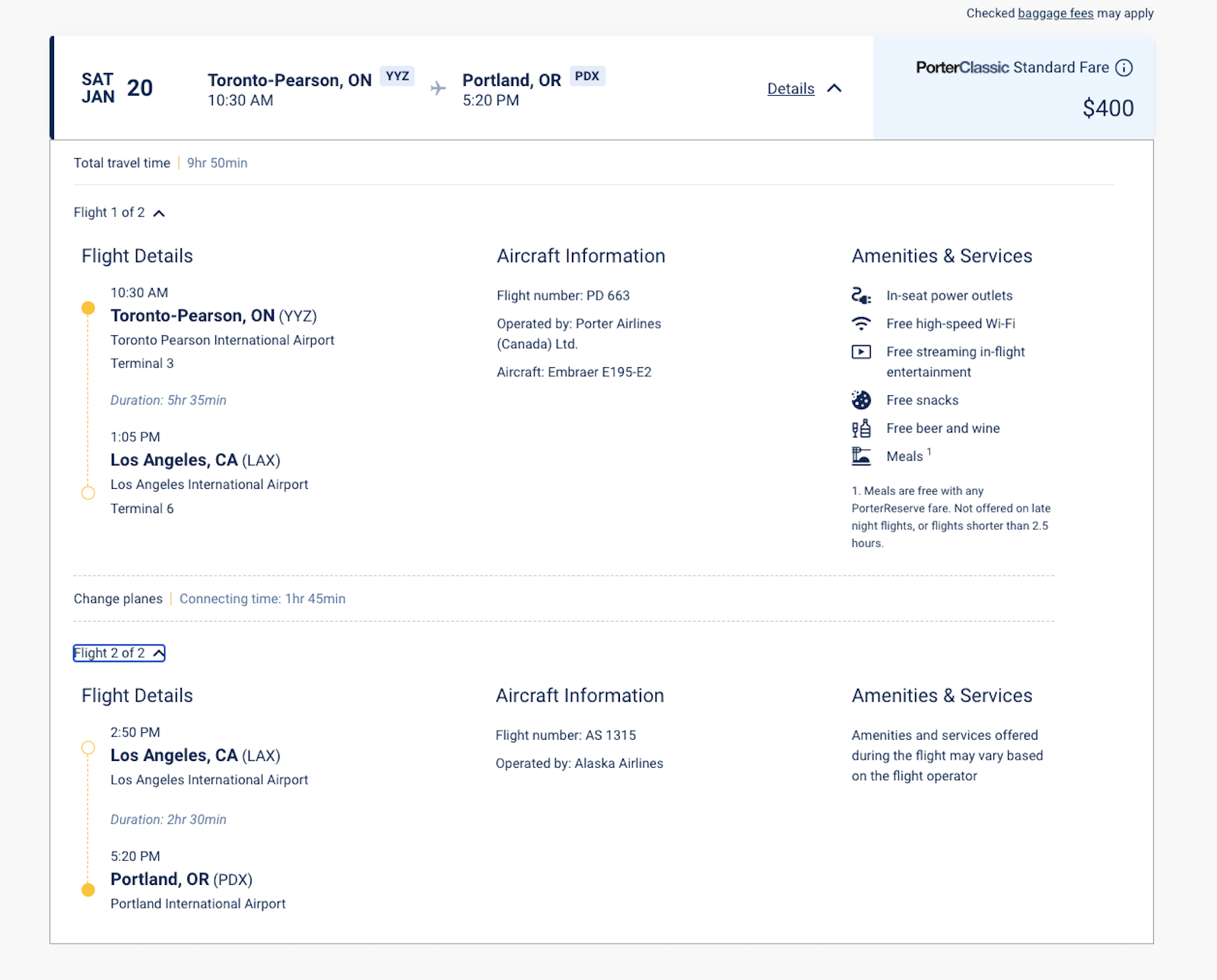Click the first flight's departure timeline marker

[x=87, y=307]
